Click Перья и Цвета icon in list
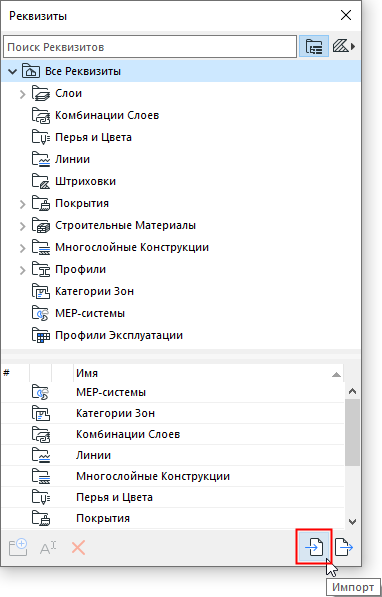 pyautogui.click(x=41, y=497)
